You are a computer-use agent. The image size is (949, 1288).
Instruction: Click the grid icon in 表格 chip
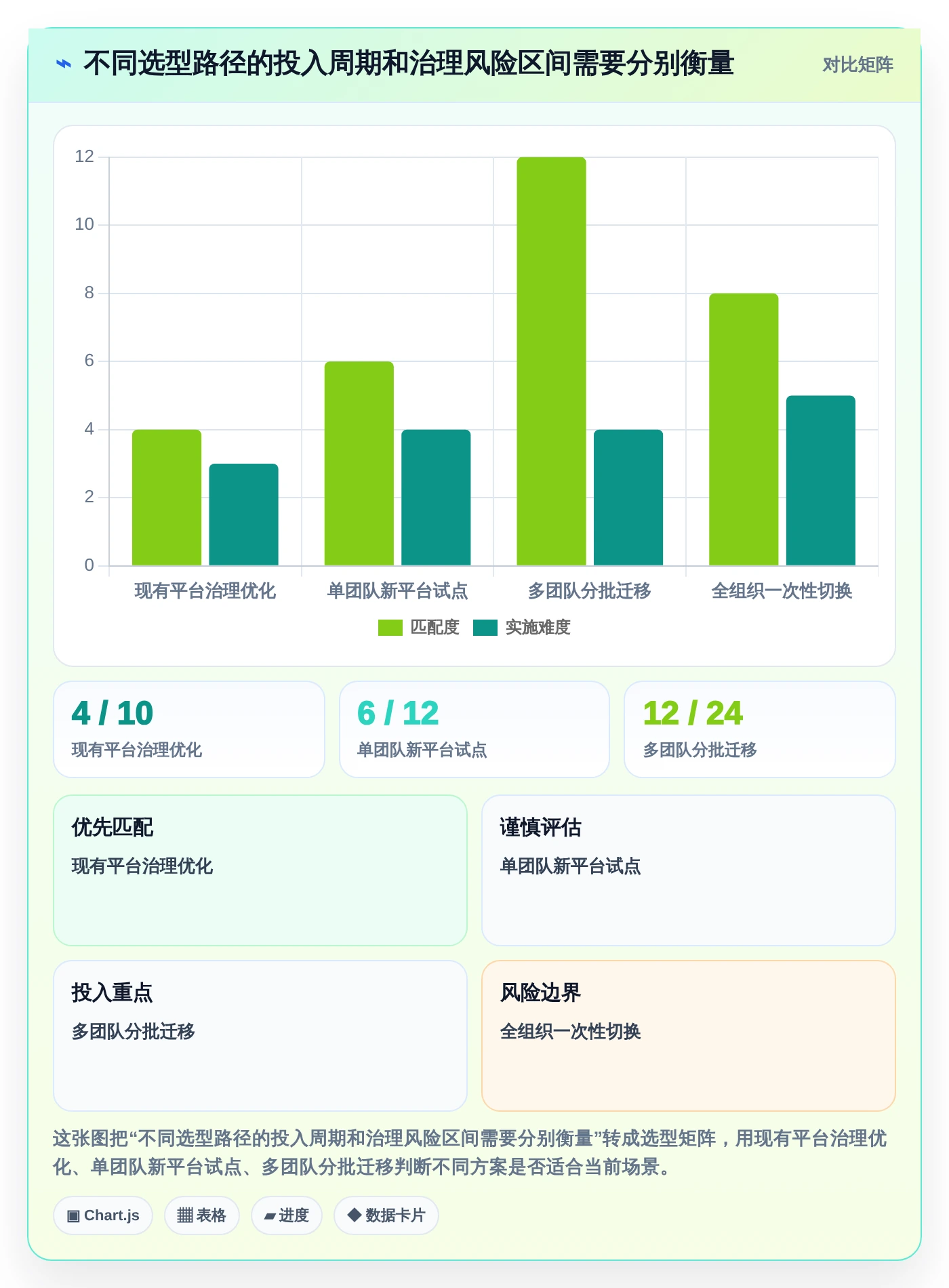[x=185, y=1215]
